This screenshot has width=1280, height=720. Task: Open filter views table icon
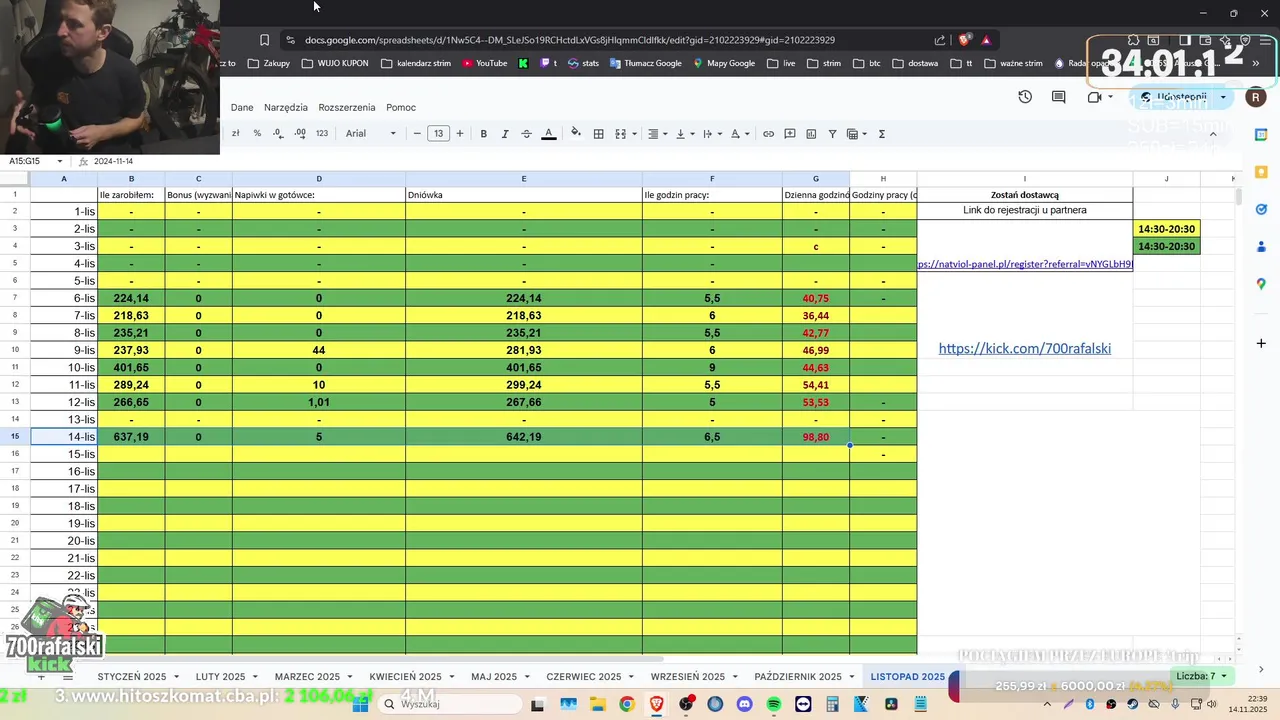pos(853,133)
